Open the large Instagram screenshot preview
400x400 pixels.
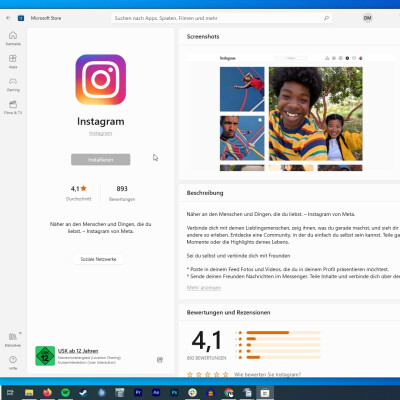tap(291, 114)
